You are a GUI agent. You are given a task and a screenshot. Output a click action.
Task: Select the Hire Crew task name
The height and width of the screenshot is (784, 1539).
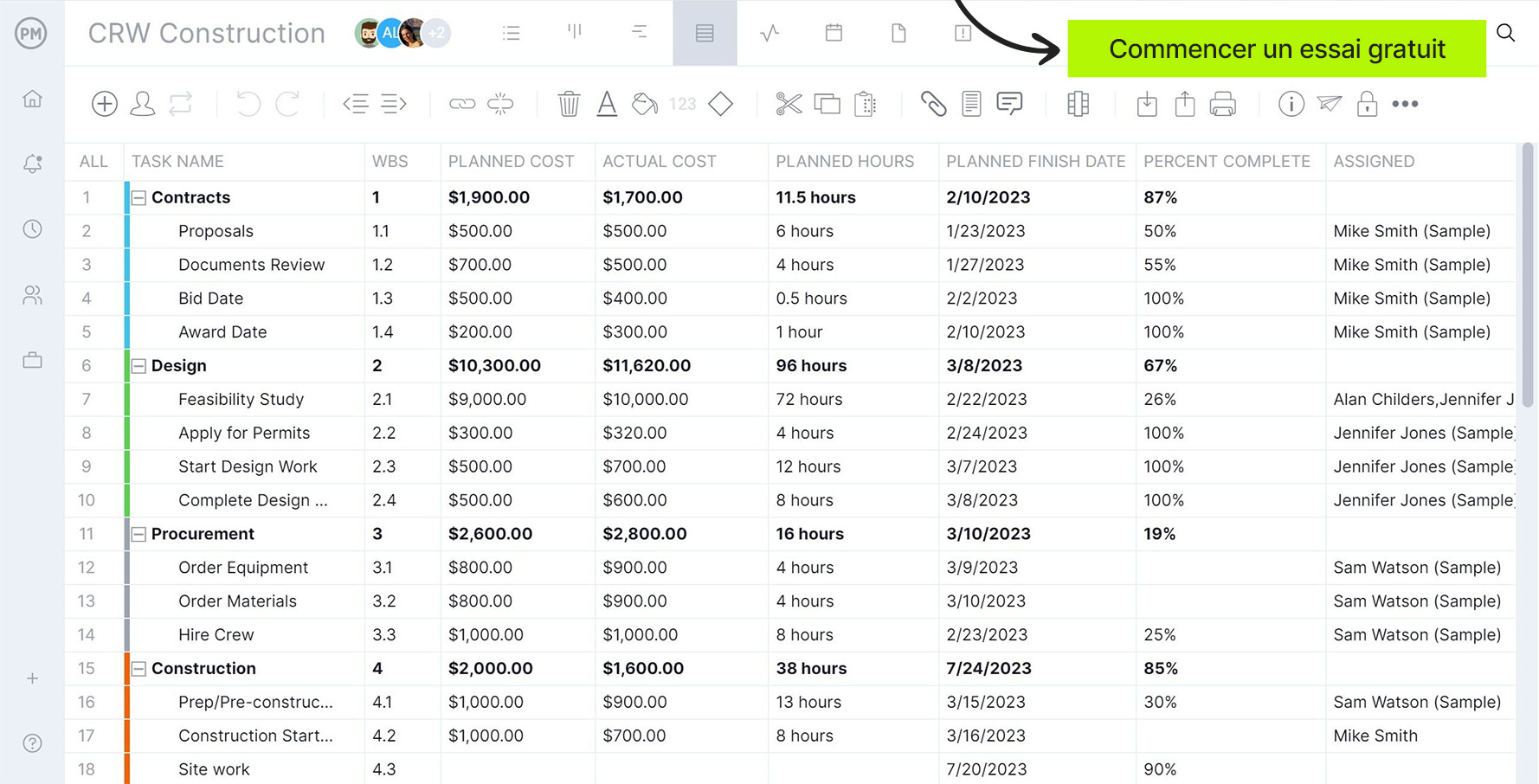(216, 634)
